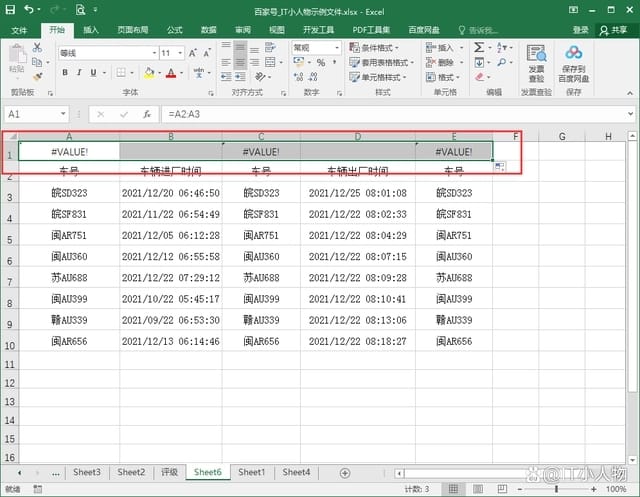The height and width of the screenshot is (497, 640).
Task: Click the Increase Indent icon
Action: [240, 77]
